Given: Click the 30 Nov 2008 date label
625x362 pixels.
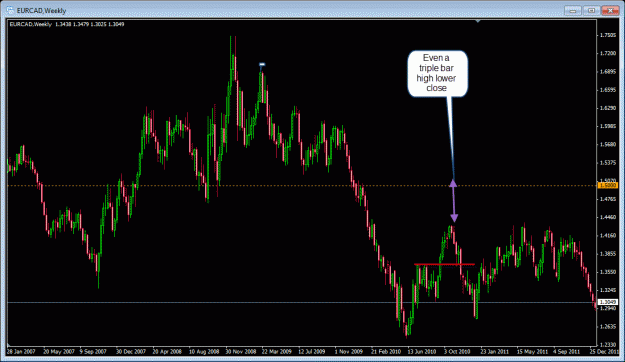Looking at the screenshot, I should 240,352.
